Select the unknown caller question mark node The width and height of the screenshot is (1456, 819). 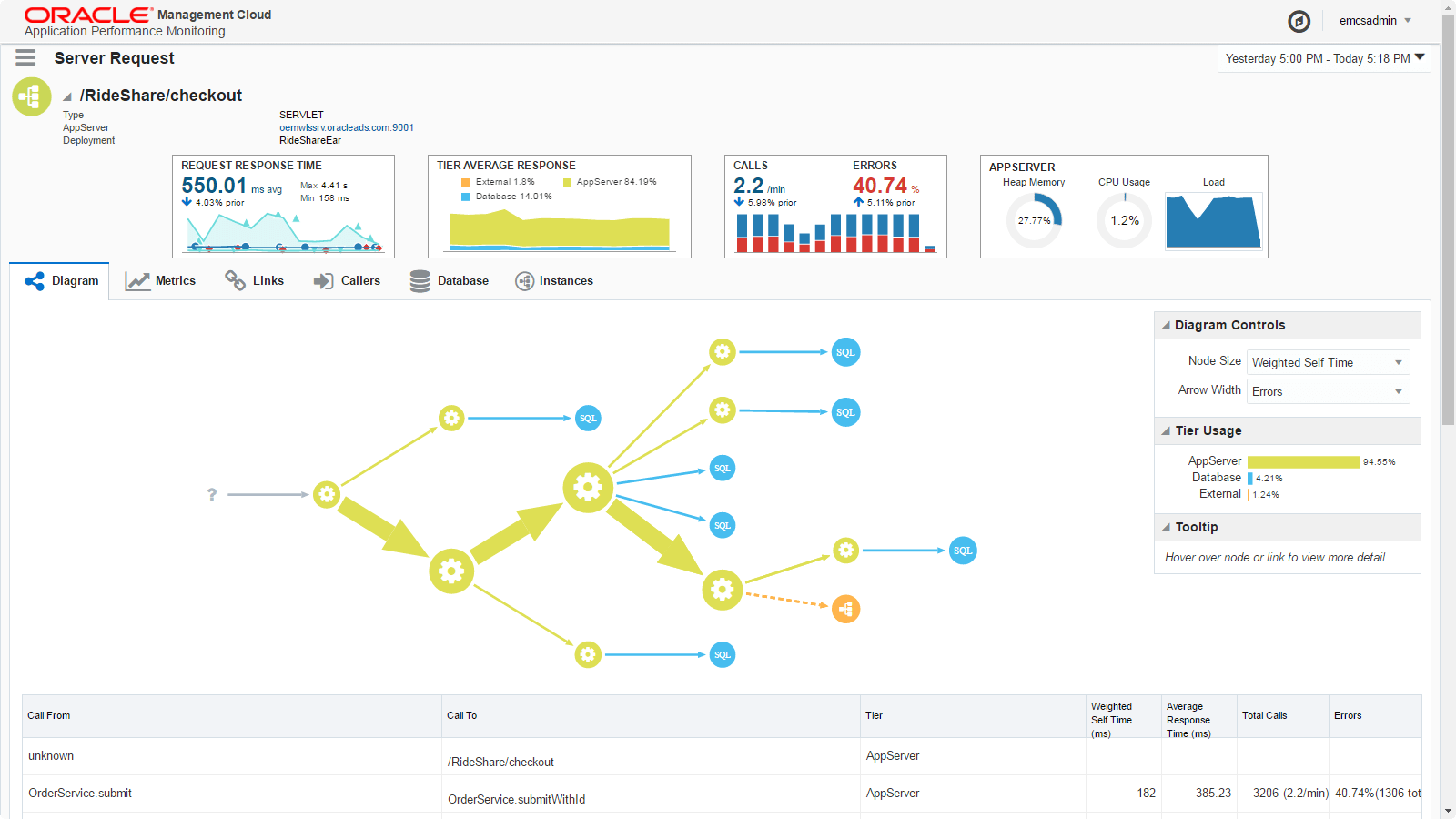pos(212,494)
